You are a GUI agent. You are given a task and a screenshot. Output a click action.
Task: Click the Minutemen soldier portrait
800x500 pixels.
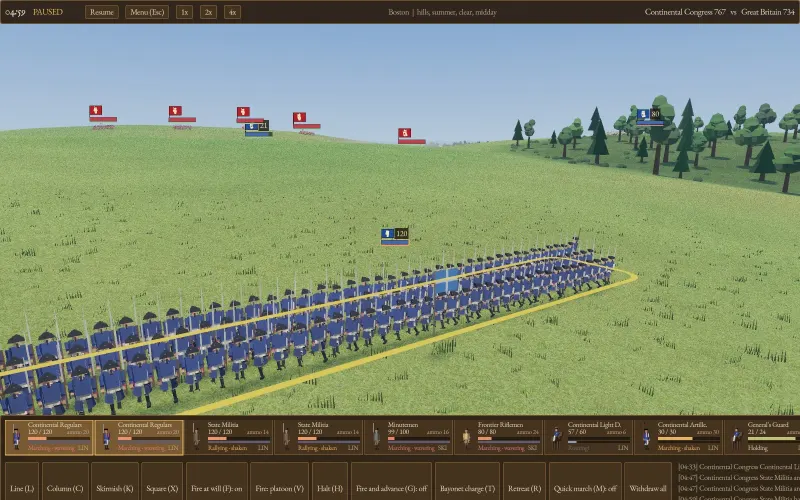coord(377,438)
